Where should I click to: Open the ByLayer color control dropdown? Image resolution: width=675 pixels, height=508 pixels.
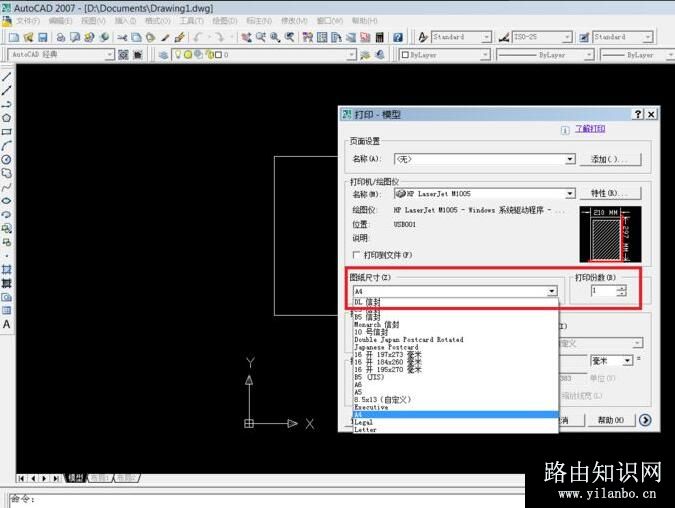point(485,55)
